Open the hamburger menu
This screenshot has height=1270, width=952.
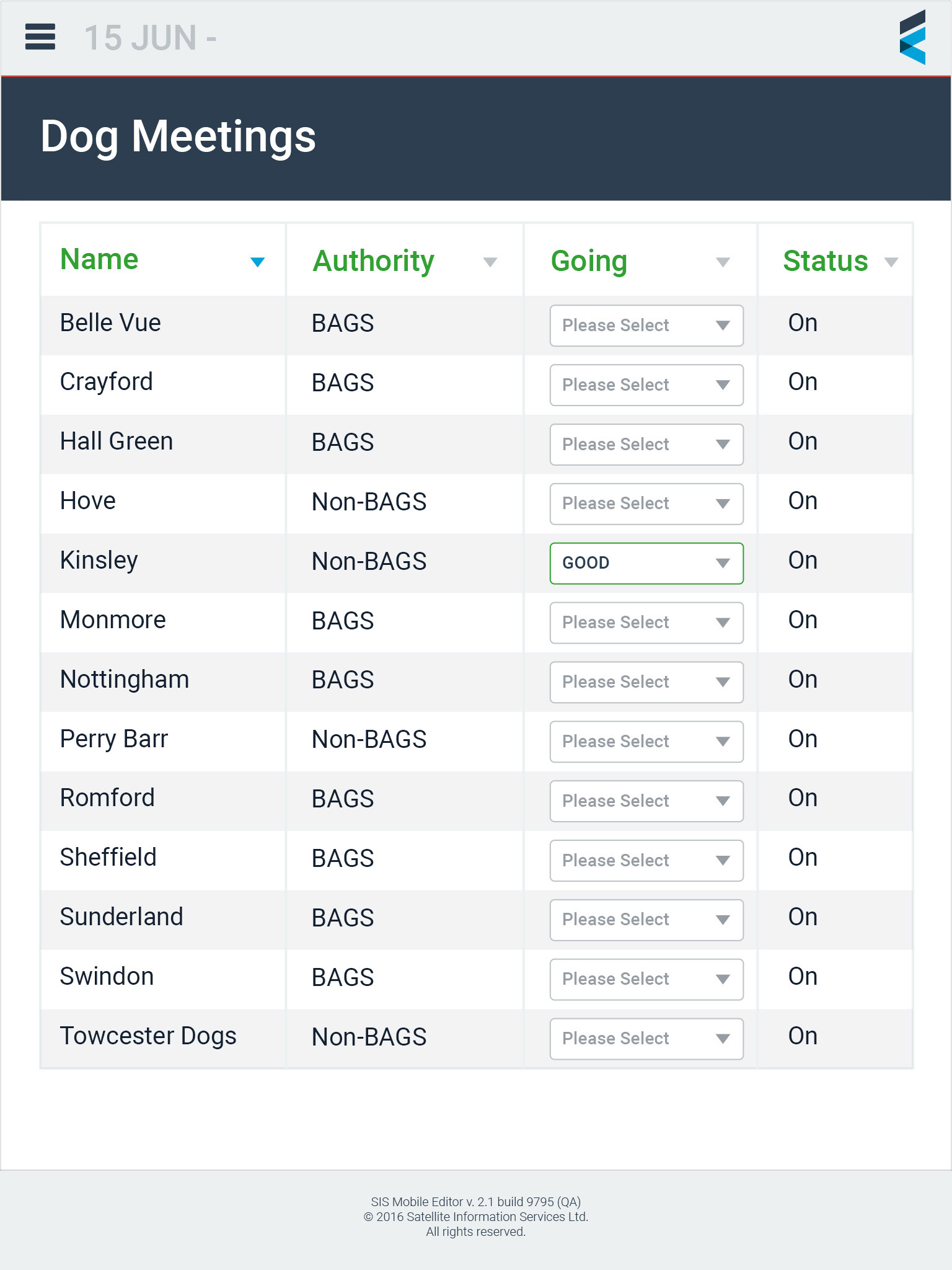40,37
